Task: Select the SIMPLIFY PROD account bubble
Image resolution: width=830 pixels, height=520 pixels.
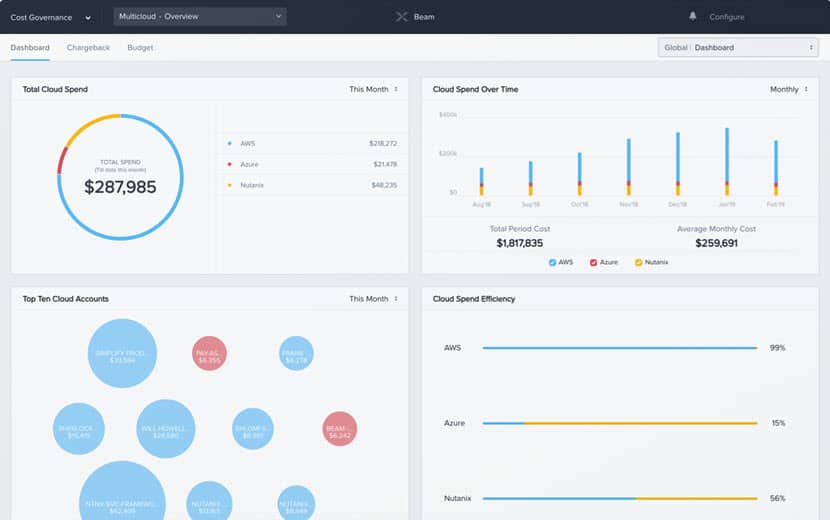Action: (122, 353)
